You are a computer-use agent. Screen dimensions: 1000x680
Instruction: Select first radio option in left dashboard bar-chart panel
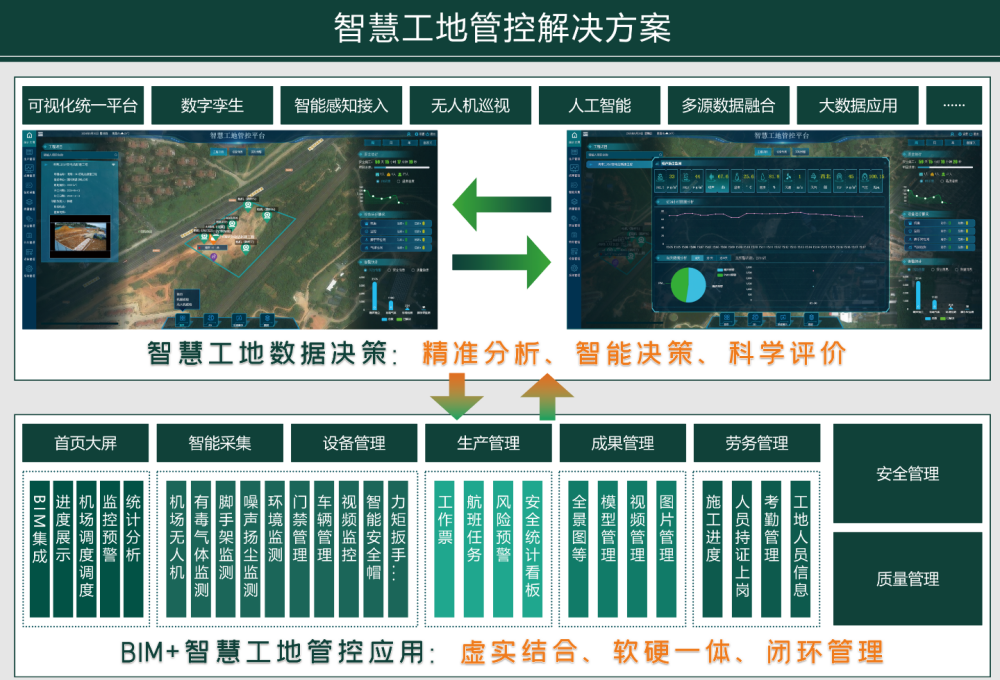click(x=364, y=269)
